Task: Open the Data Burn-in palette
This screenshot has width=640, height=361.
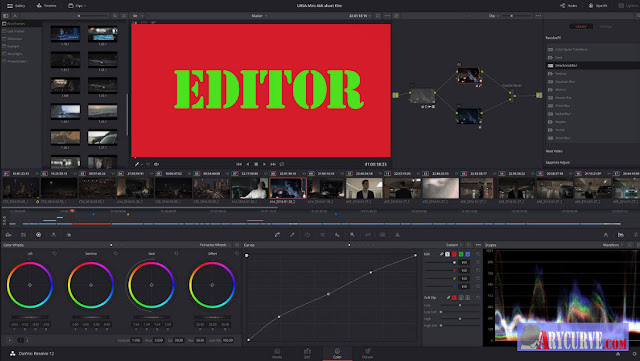Action: click(398, 235)
